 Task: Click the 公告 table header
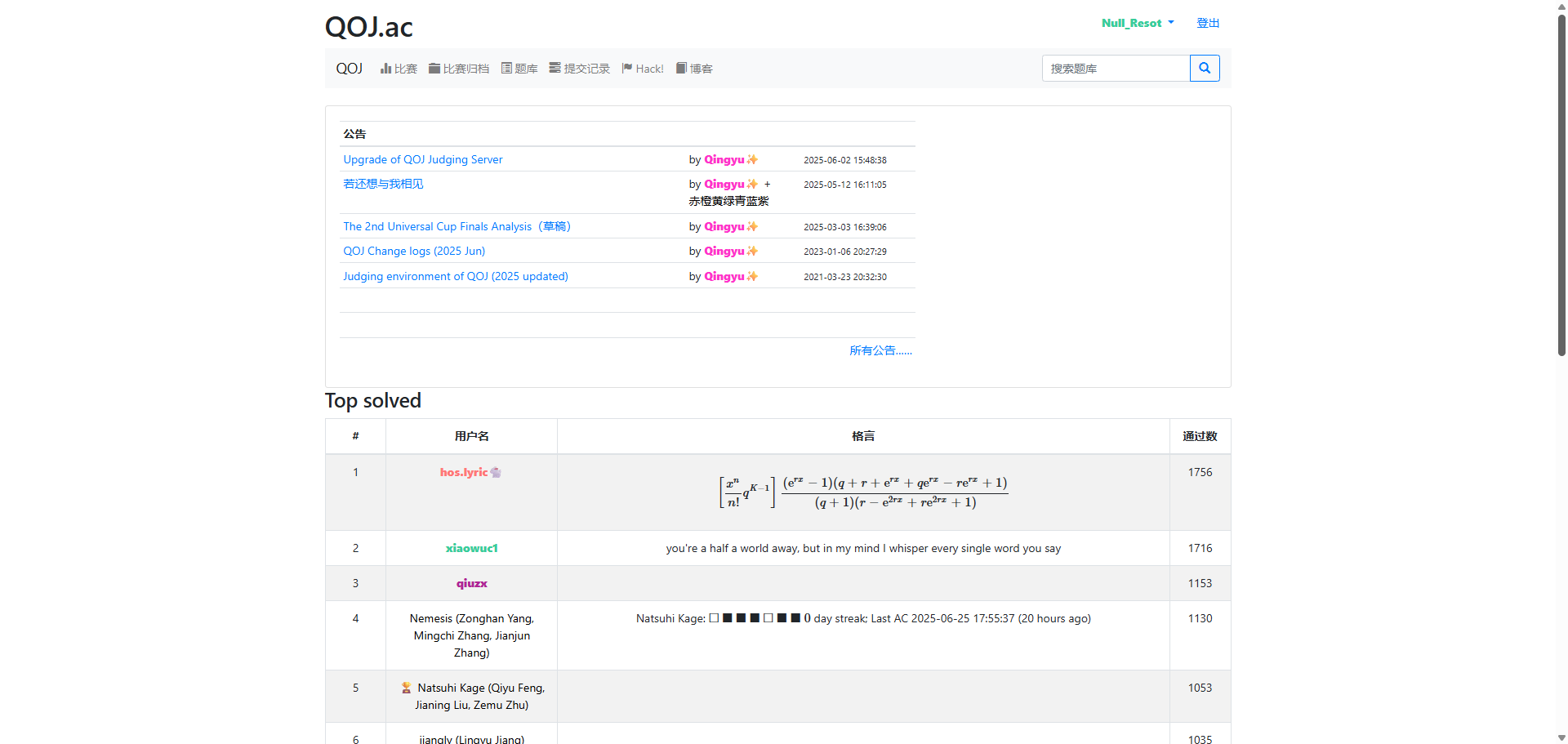pos(354,134)
